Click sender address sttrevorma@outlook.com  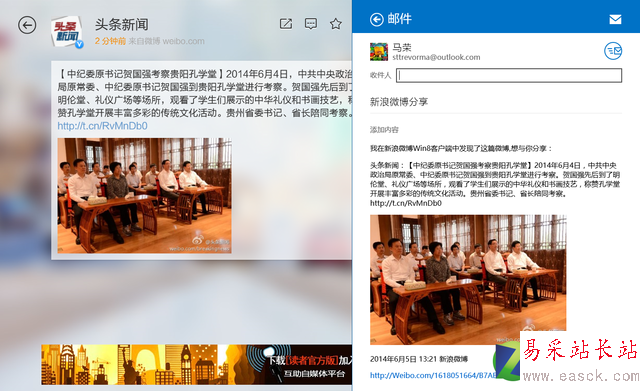coord(436,57)
